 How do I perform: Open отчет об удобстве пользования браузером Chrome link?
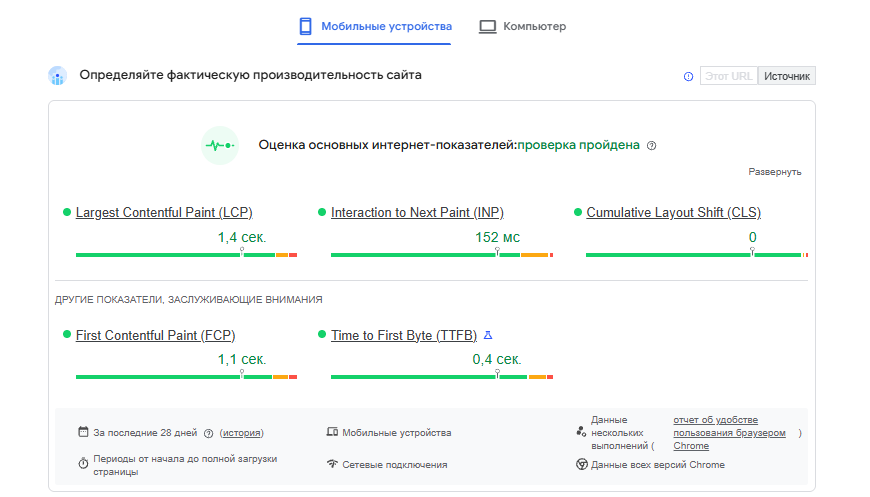pos(729,433)
